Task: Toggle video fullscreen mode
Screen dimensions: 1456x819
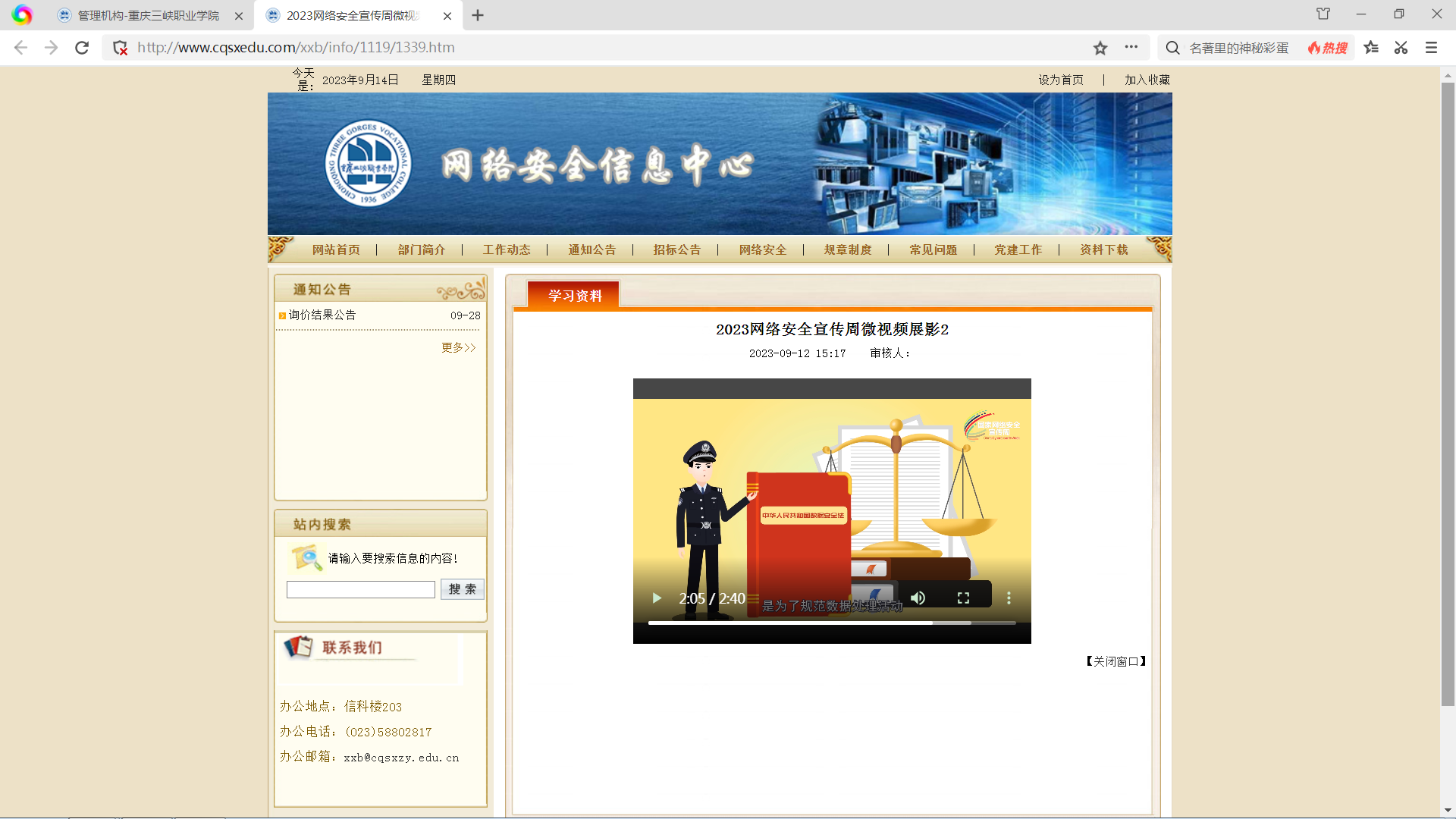Action: click(x=963, y=598)
